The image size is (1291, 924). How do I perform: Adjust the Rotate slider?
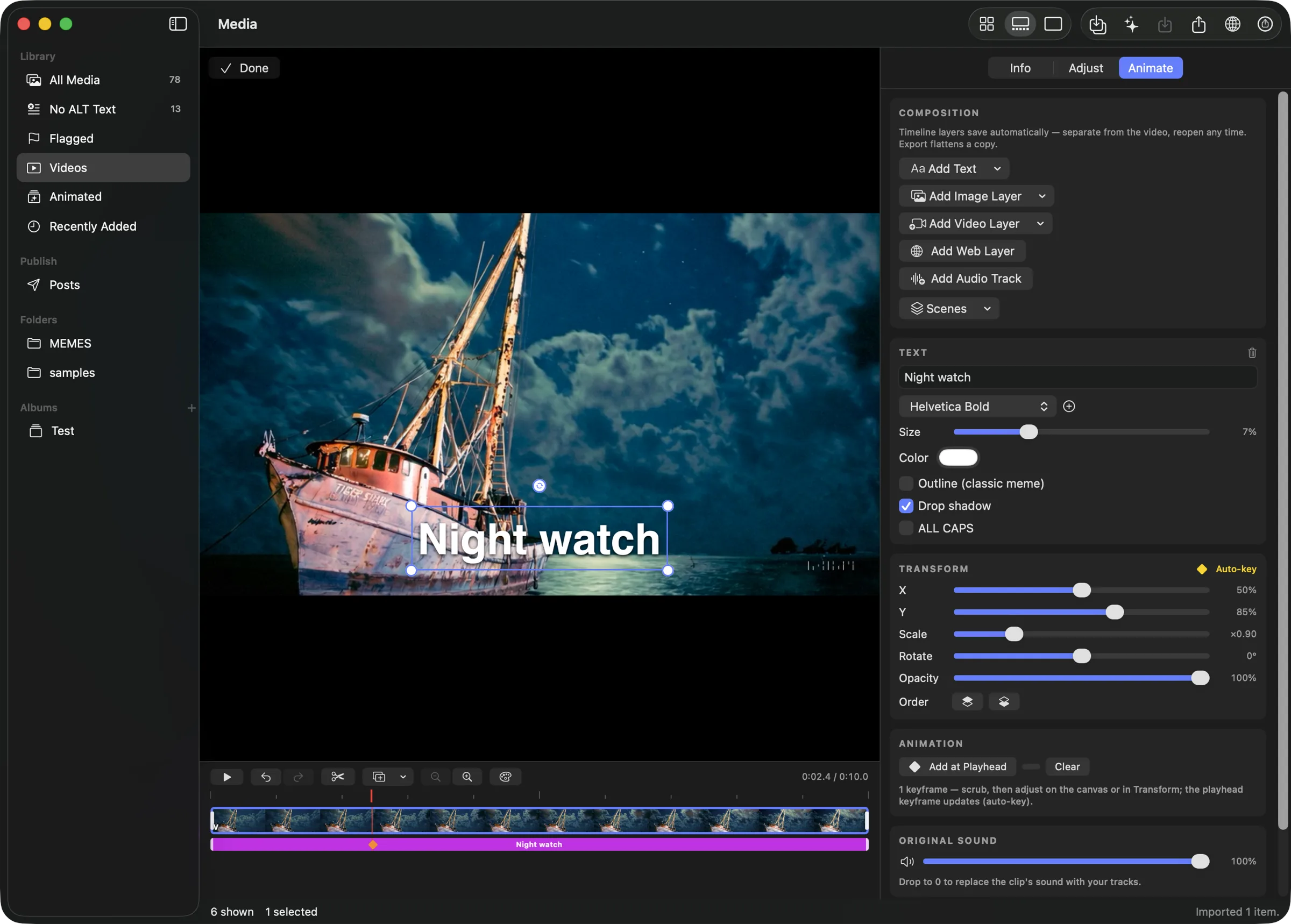tap(1081, 656)
